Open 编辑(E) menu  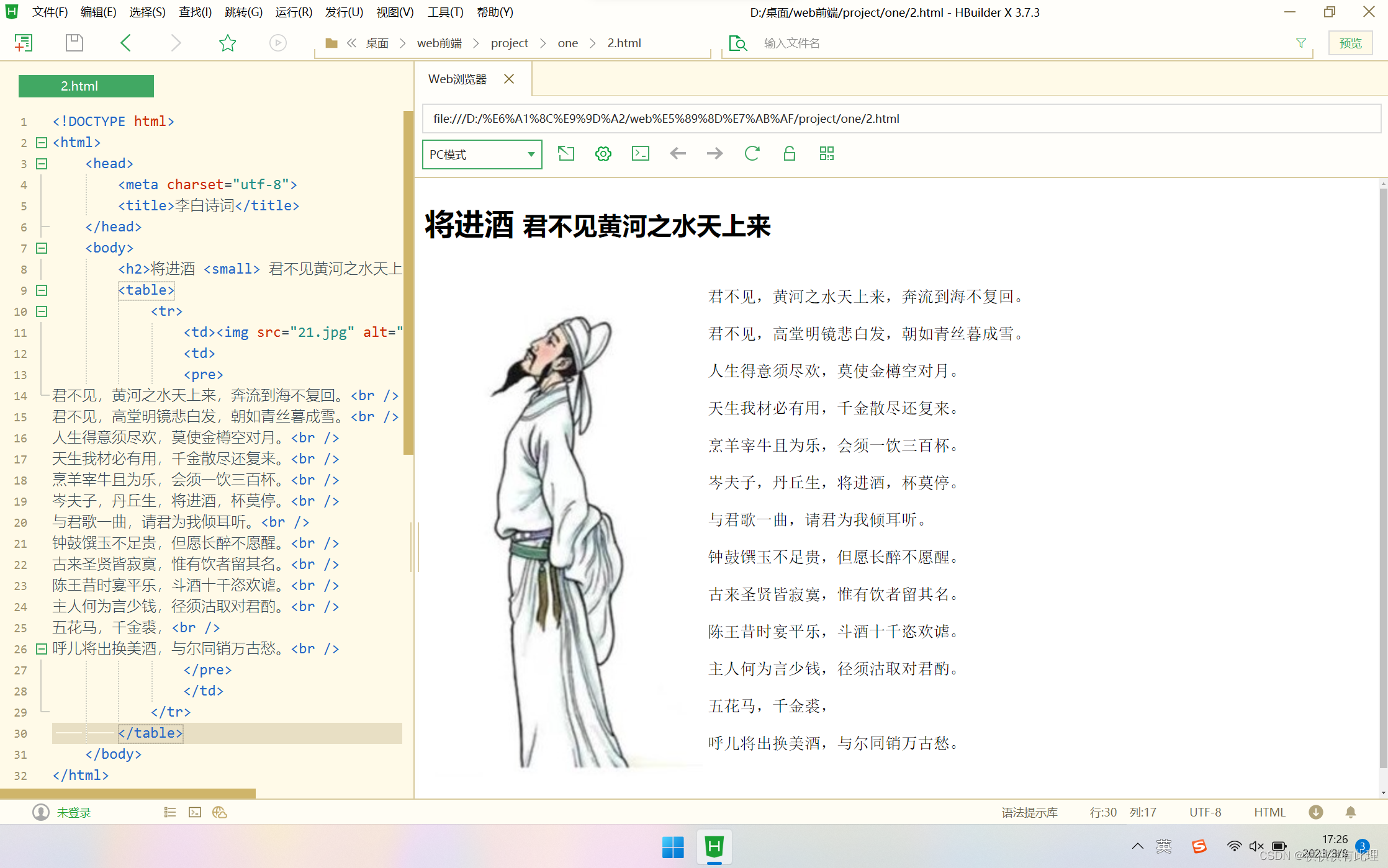pos(98,12)
